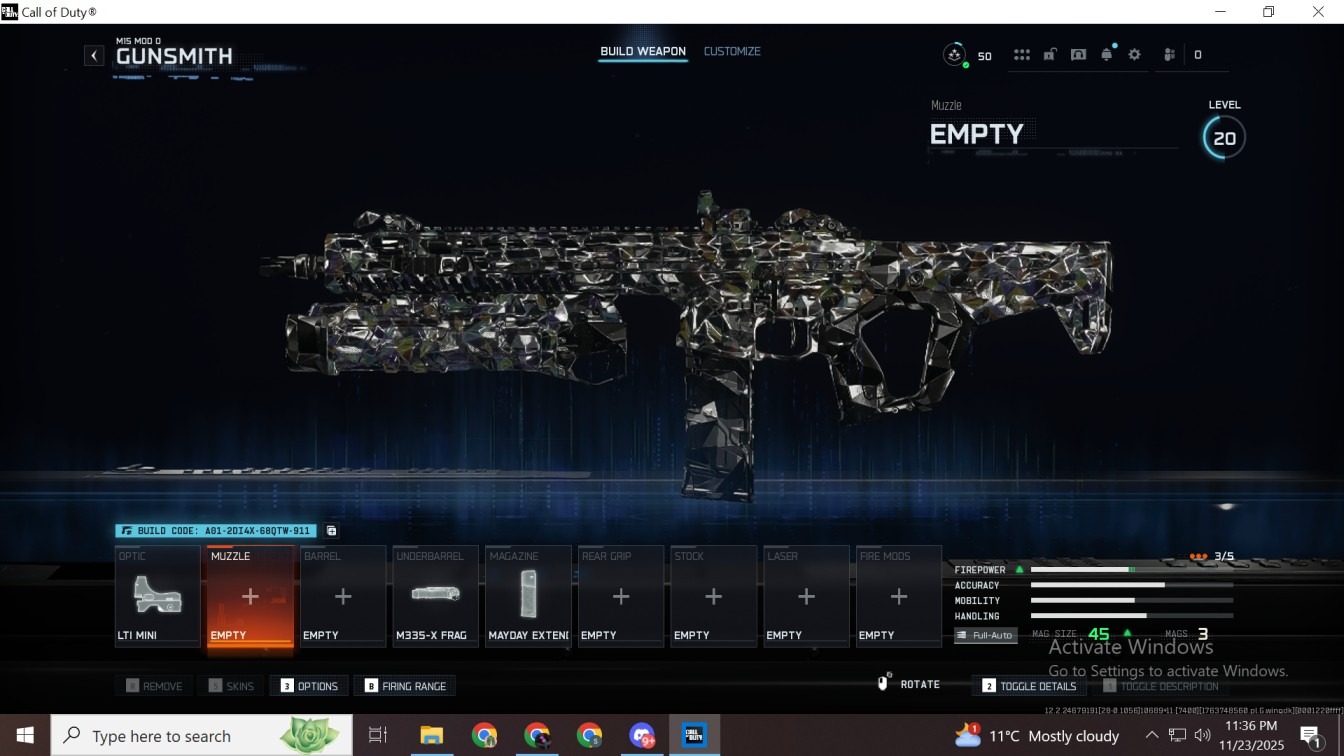1344x756 pixels.
Task: Launch the Firing Range
Action: (x=405, y=686)
